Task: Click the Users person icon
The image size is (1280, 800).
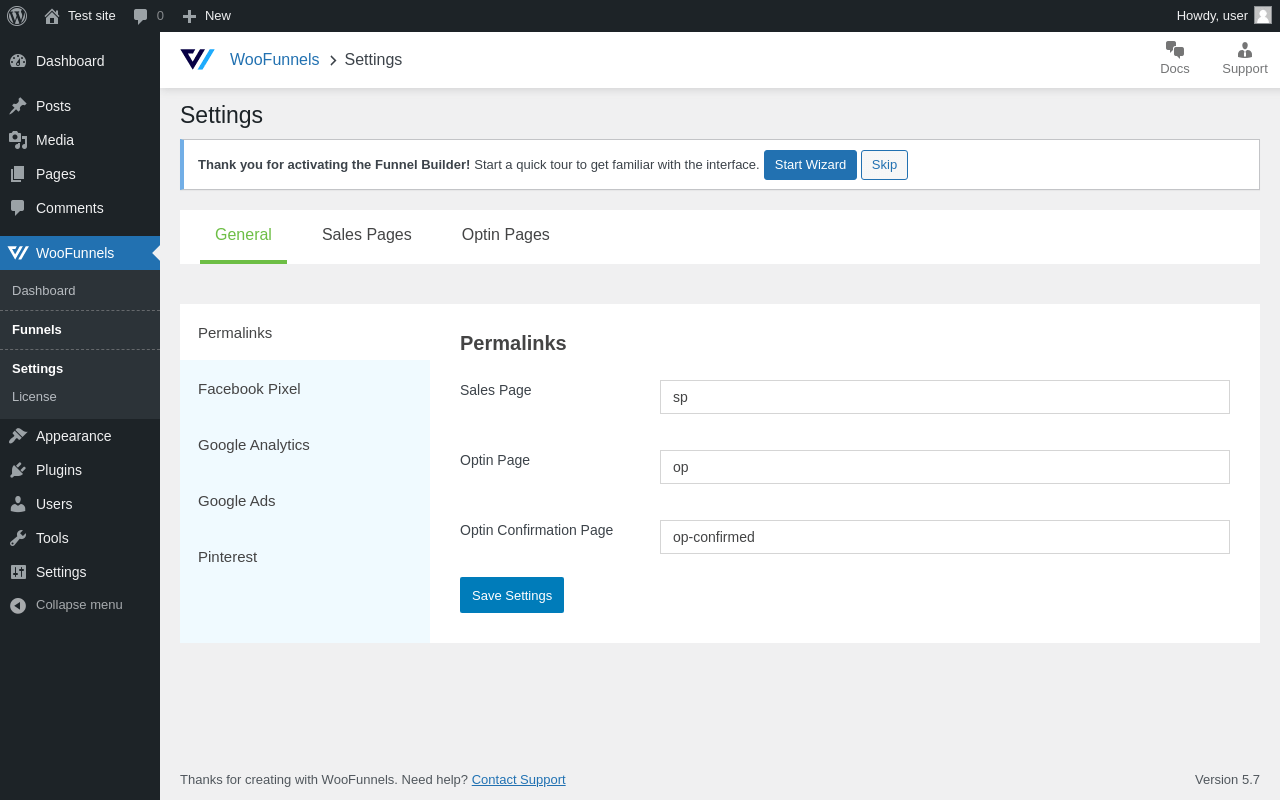Action: coord(18,504)
